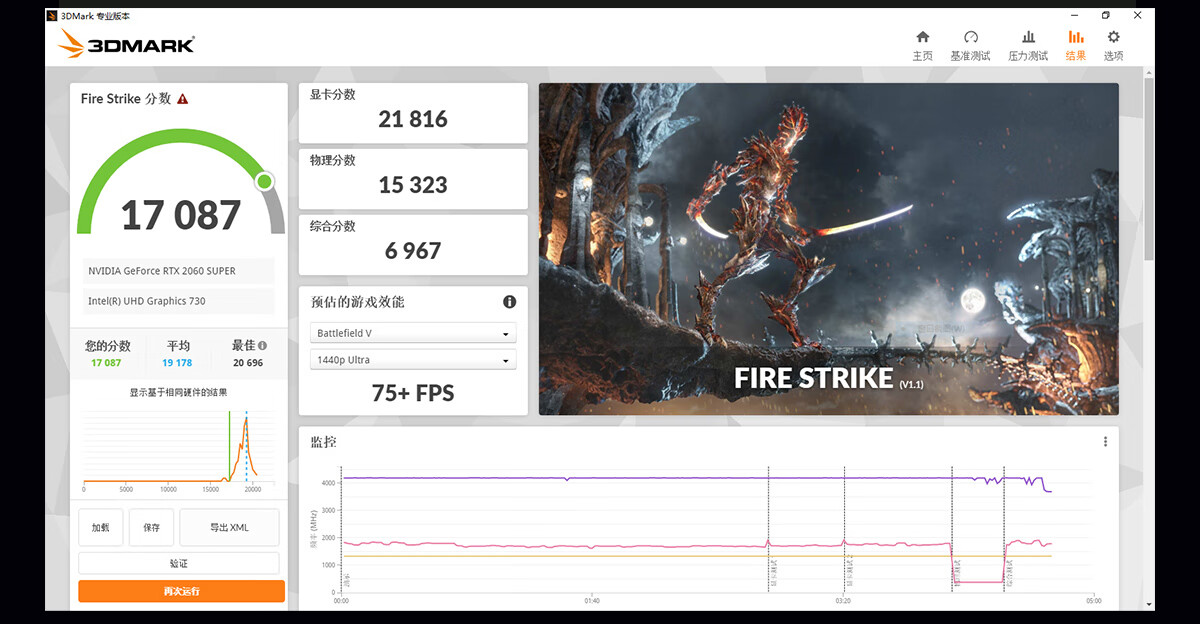Click the red warning triangle beside Fire Strike 分数
The height and width of the screenshot is (624, 1200).
182,99
